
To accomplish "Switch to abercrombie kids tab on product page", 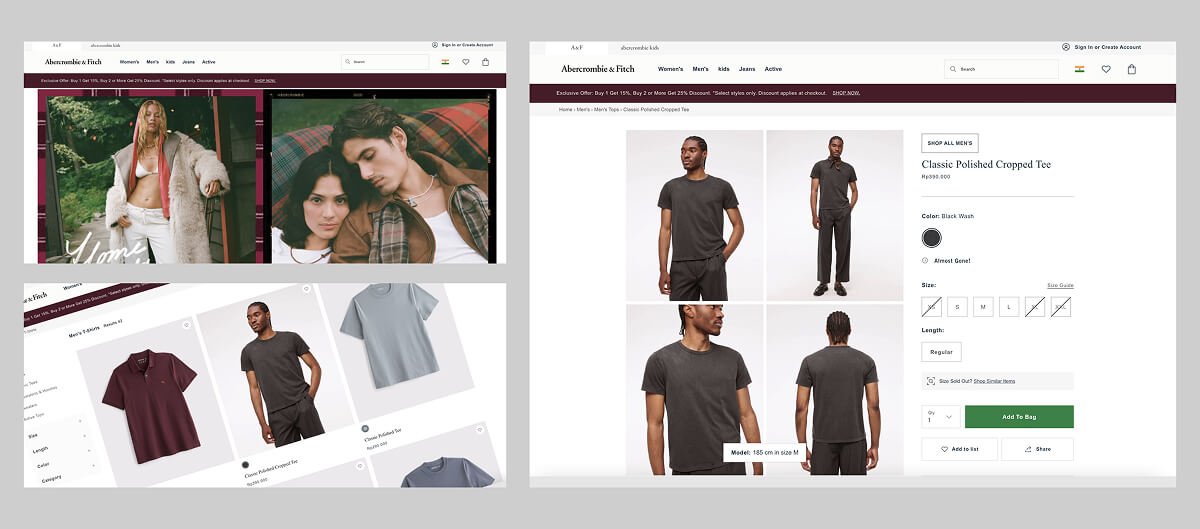I will click(x=639, y=47).
